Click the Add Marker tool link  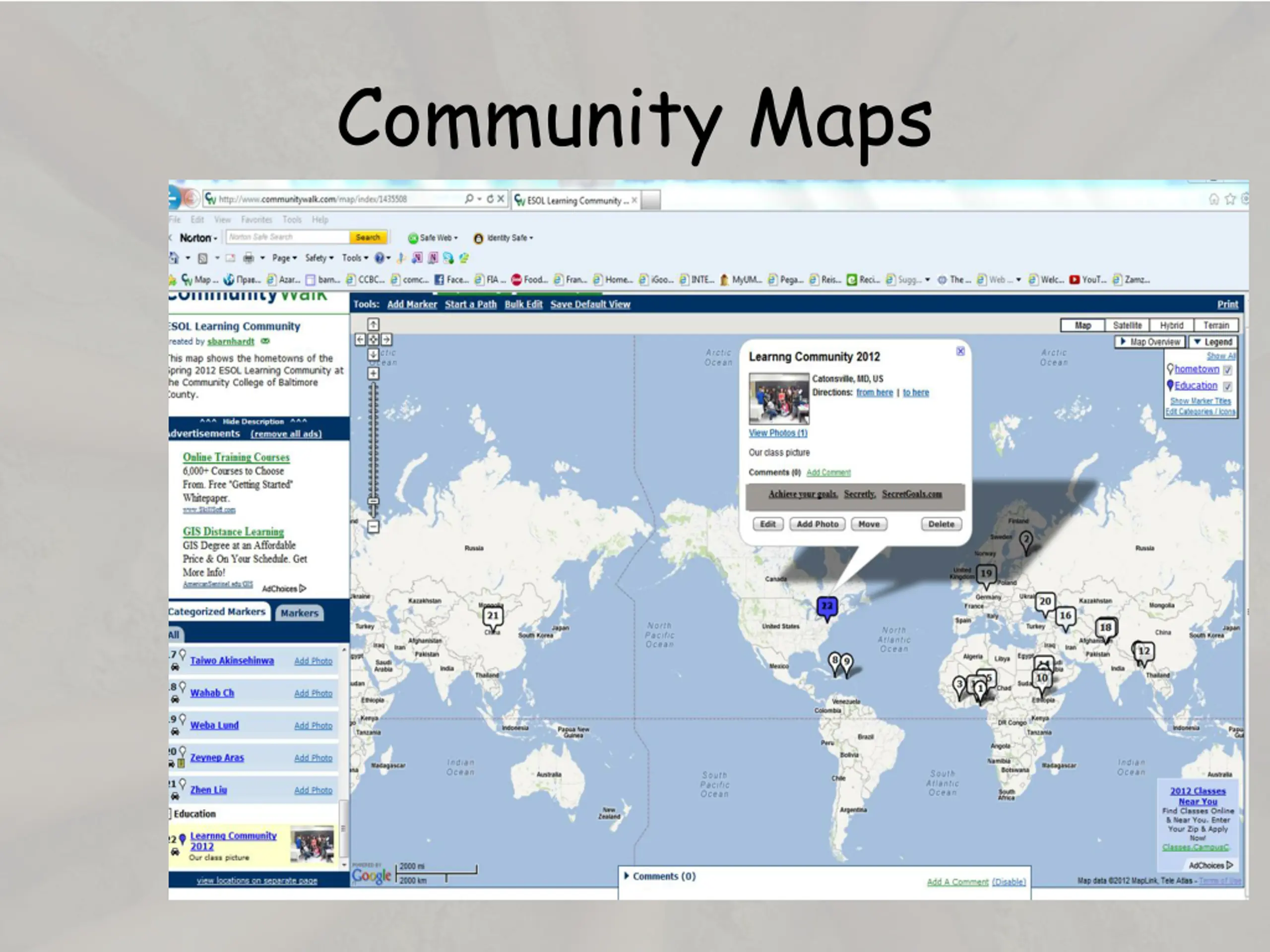(x=412, y=304)
